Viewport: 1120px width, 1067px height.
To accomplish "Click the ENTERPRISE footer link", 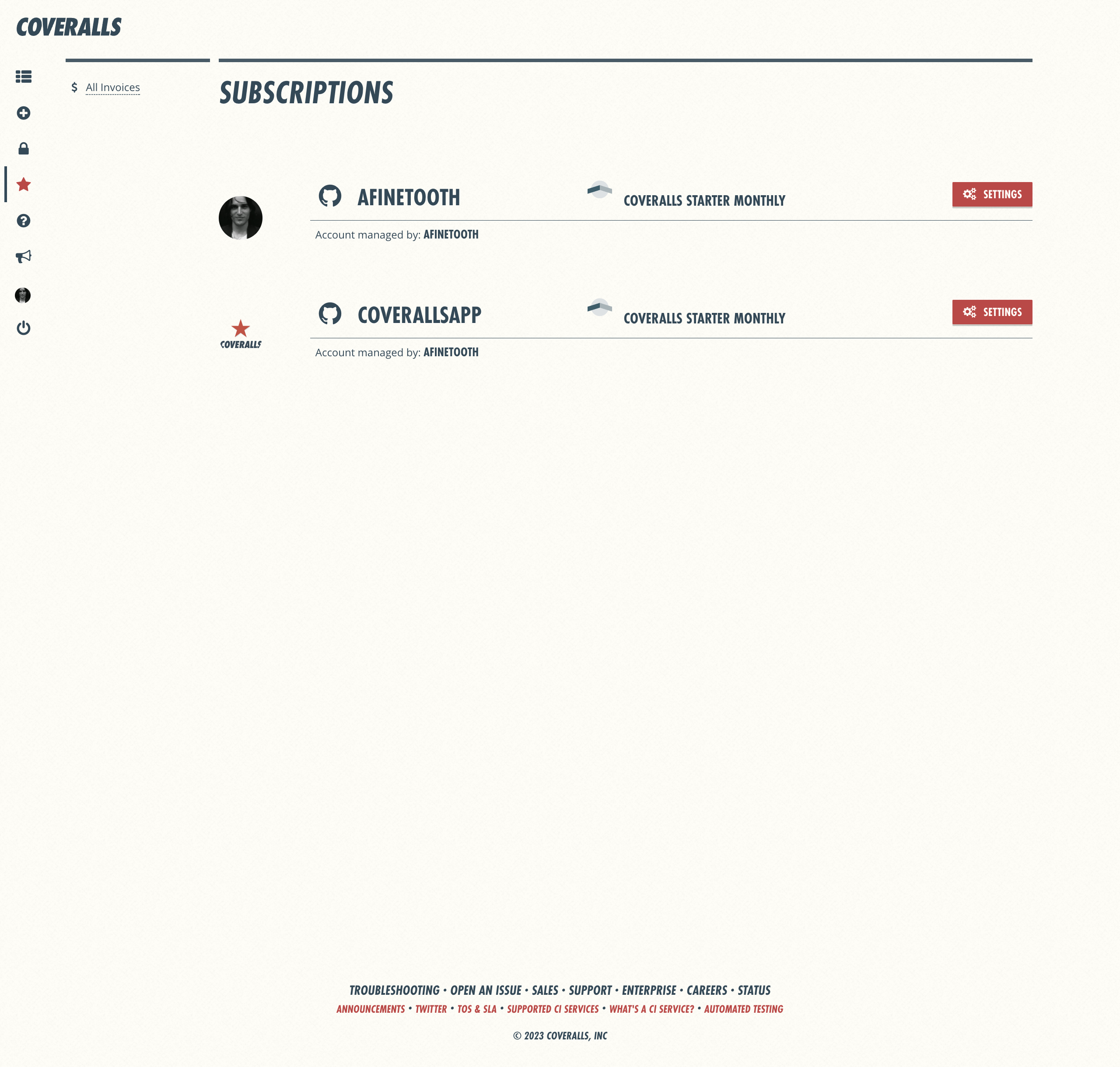I will coord(648,990).
